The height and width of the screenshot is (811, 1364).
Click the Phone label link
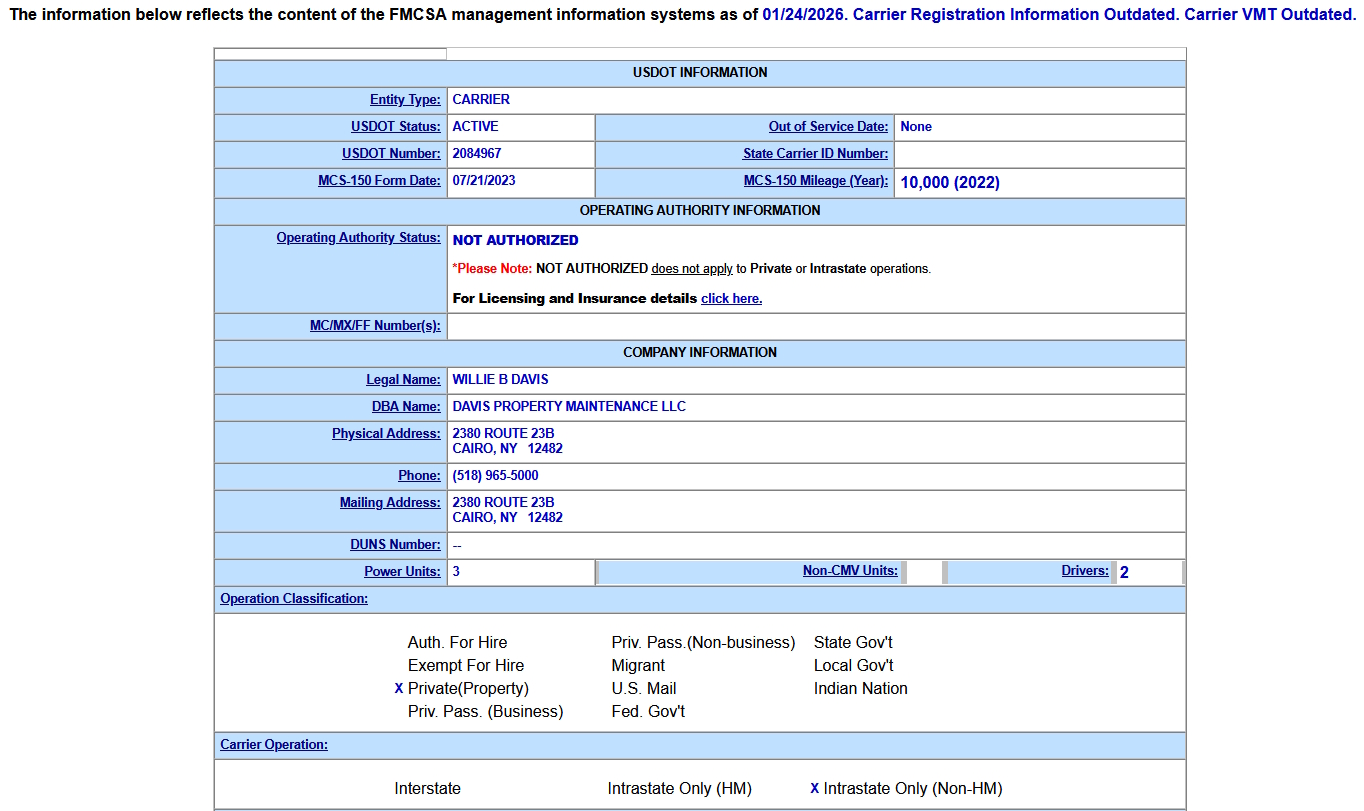(419, 476)
